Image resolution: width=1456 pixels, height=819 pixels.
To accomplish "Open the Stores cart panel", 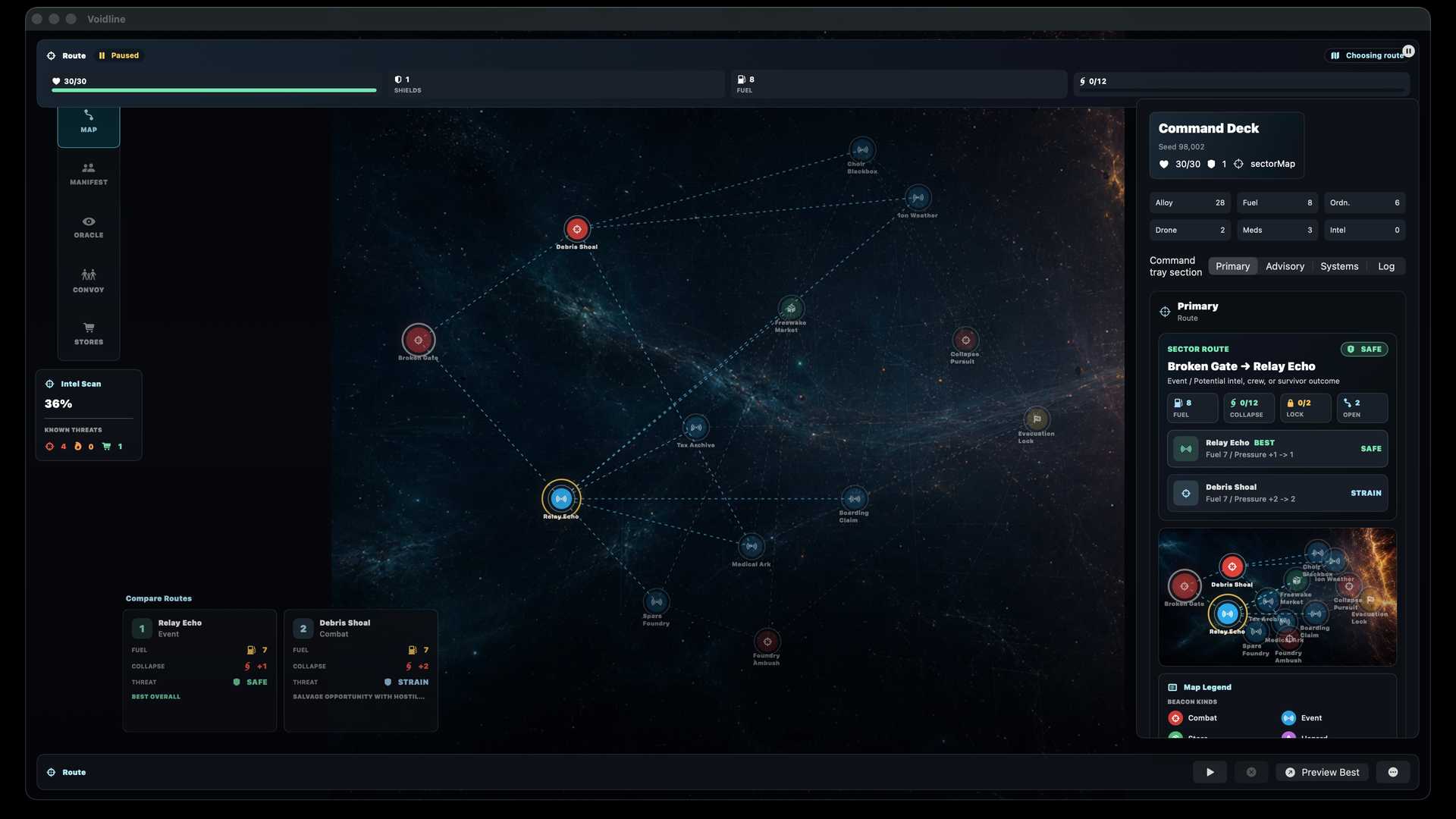I will pos(89,334).
